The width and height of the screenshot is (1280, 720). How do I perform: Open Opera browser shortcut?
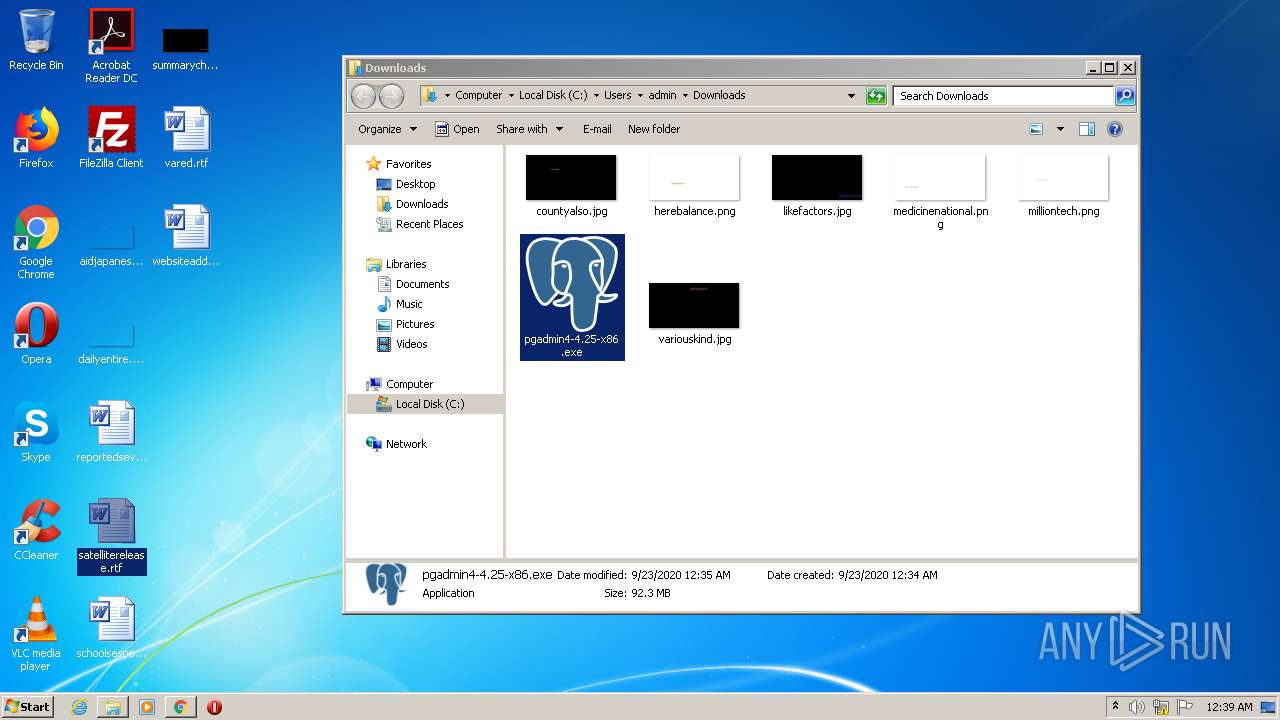(36, 334)
